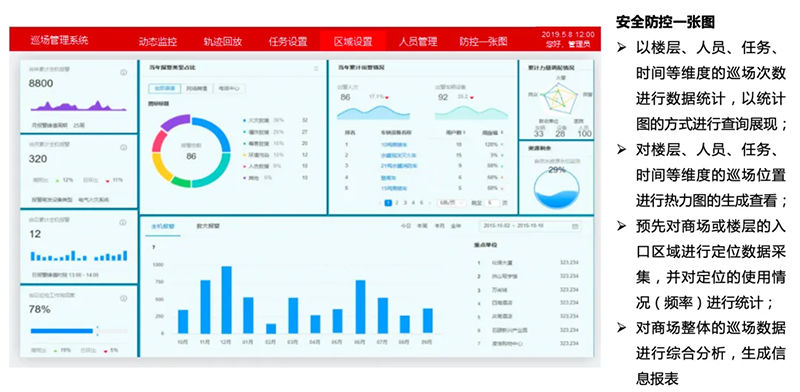The height and width of the screenshot is (392, 800).
Task: Select the highlighted blue-outlined filter above the donut
Action: tap(164, 88)
